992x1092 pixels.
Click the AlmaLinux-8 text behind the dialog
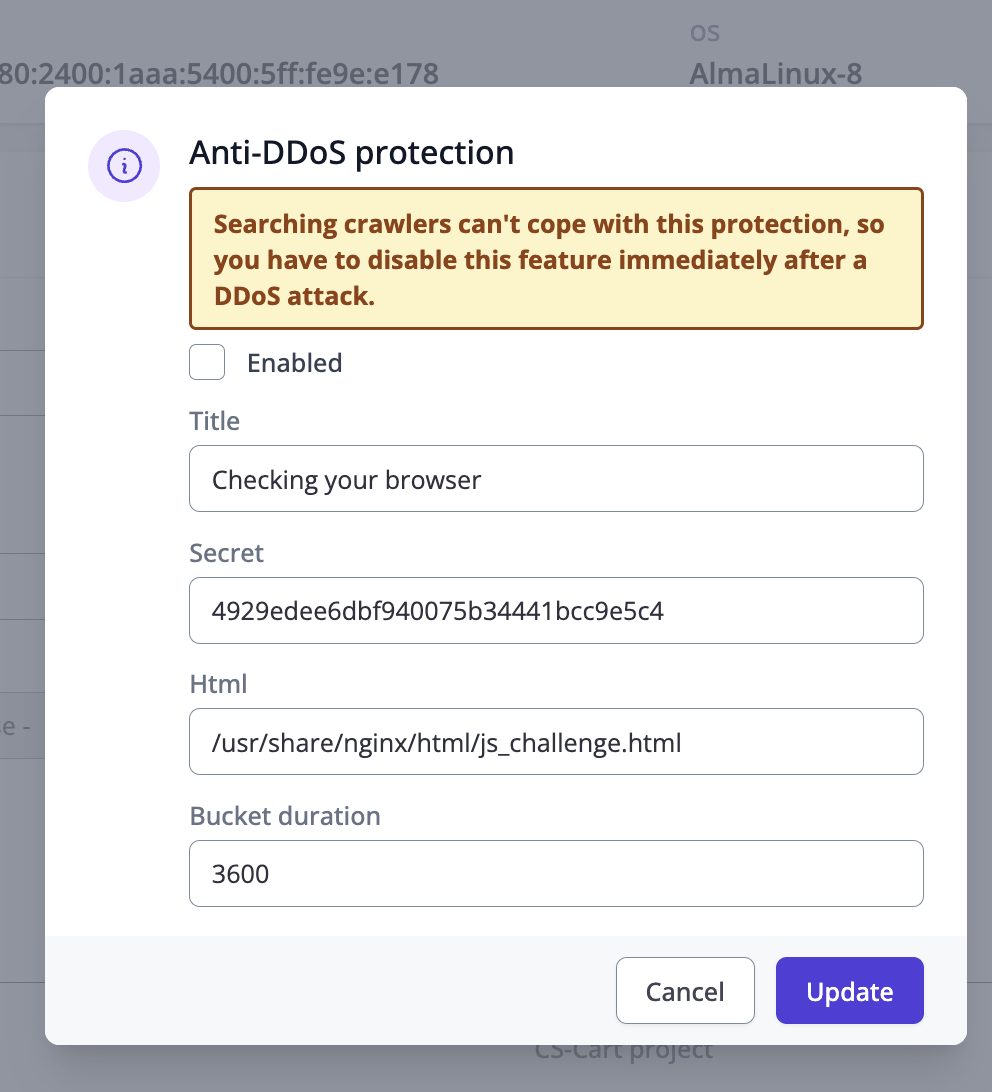tap(775, 73)
